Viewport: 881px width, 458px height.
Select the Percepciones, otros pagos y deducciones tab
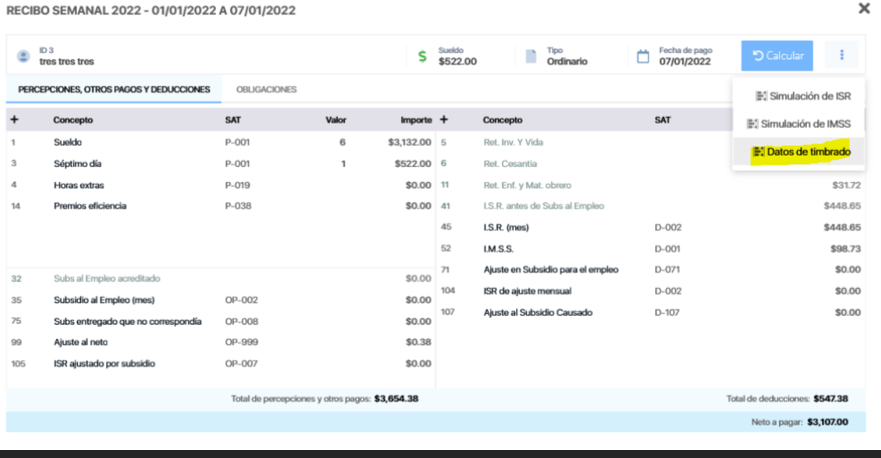click(x=114, y=89)
